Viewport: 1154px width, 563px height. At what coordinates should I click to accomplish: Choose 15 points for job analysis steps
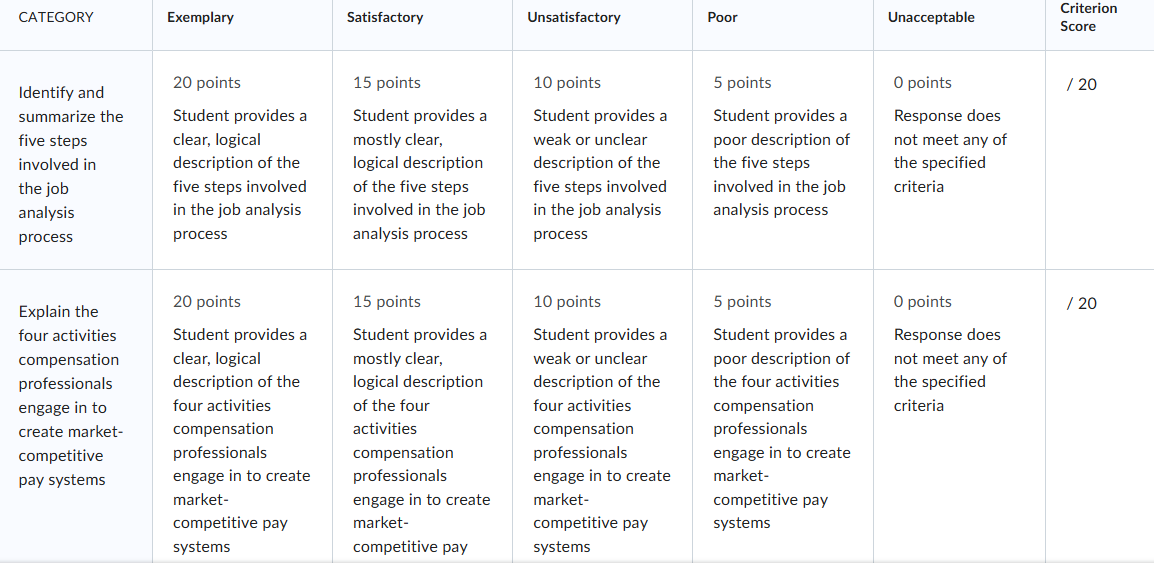coord(387,82)
